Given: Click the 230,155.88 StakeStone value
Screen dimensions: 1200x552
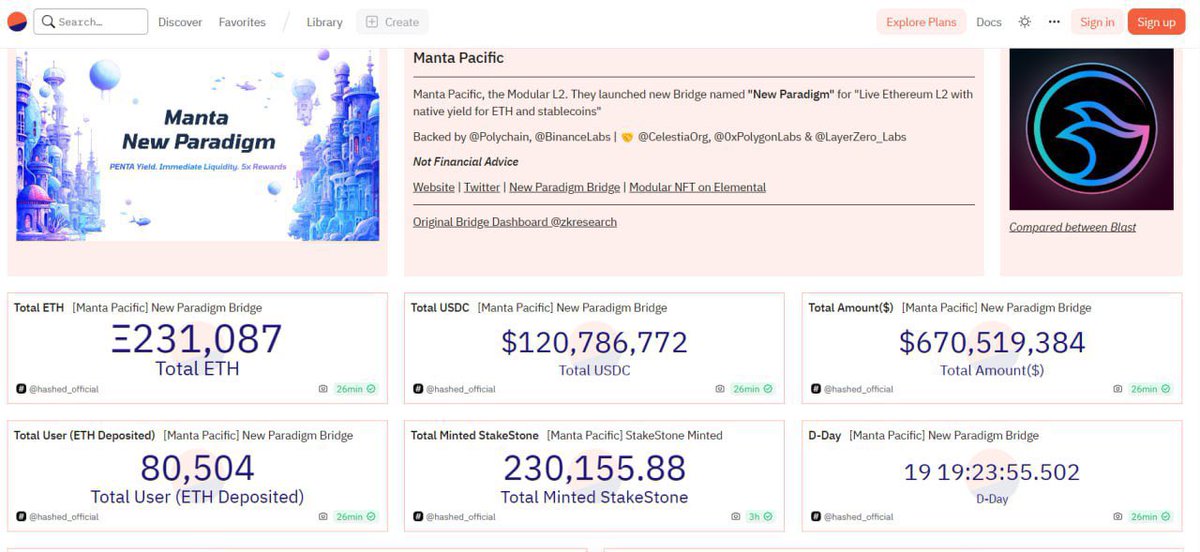Looking at the screenshot, I should click(594, 468).
